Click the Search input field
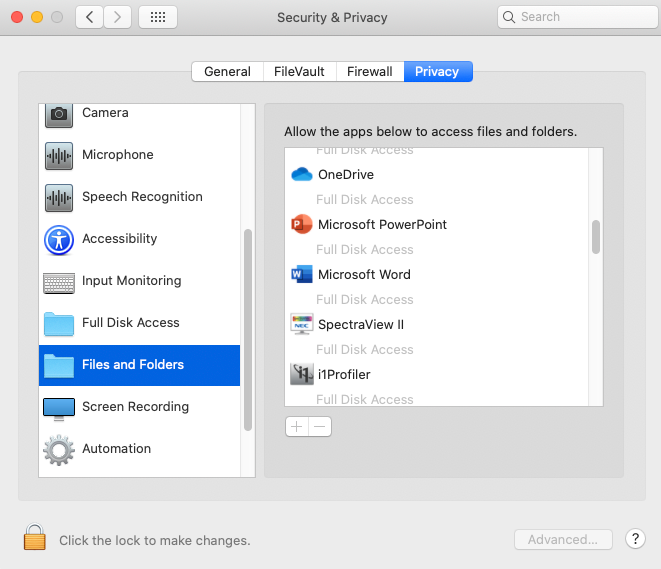 [x=578, y=17]
